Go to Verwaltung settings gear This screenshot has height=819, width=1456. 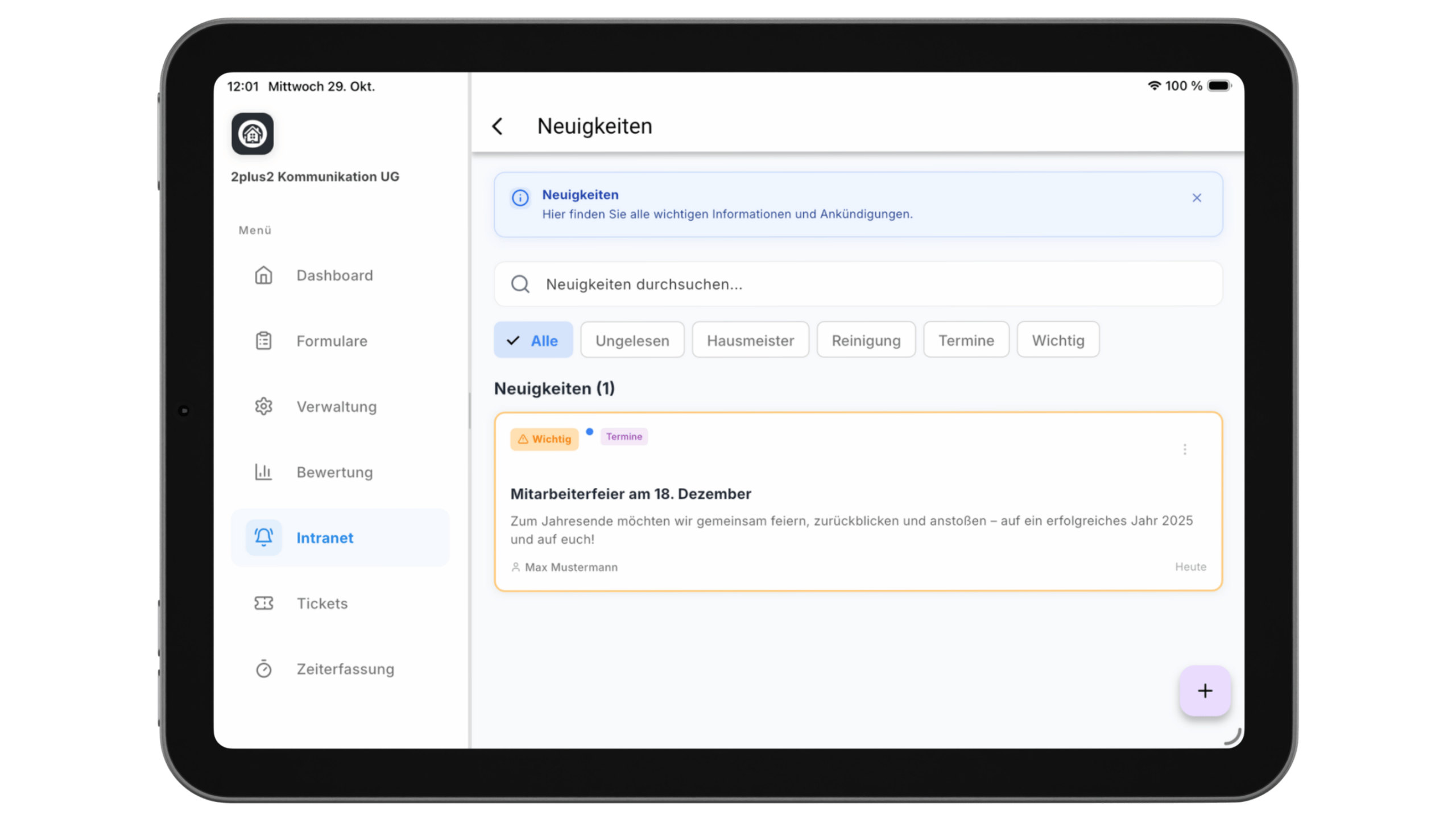pyautogui.click(x=336, y=407)
